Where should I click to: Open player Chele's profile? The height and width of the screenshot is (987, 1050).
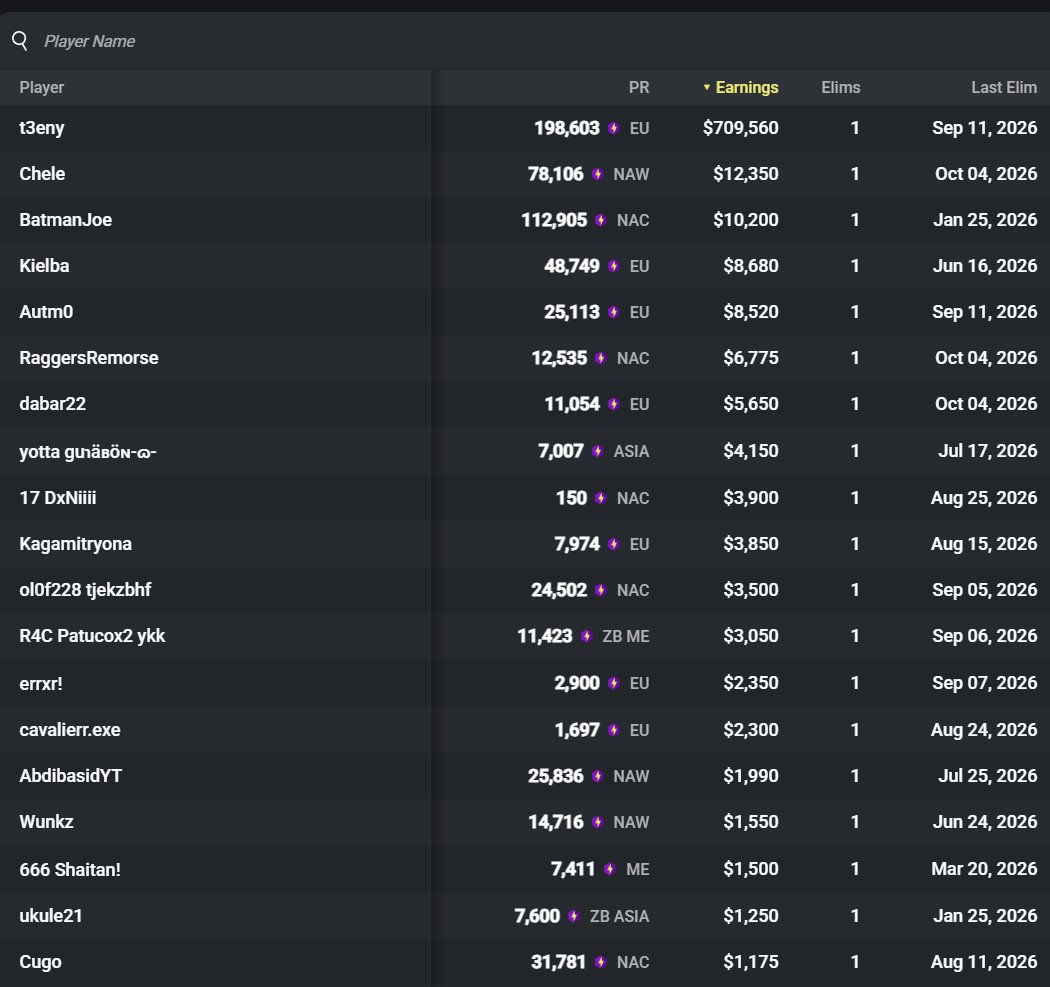click(42, 174)
